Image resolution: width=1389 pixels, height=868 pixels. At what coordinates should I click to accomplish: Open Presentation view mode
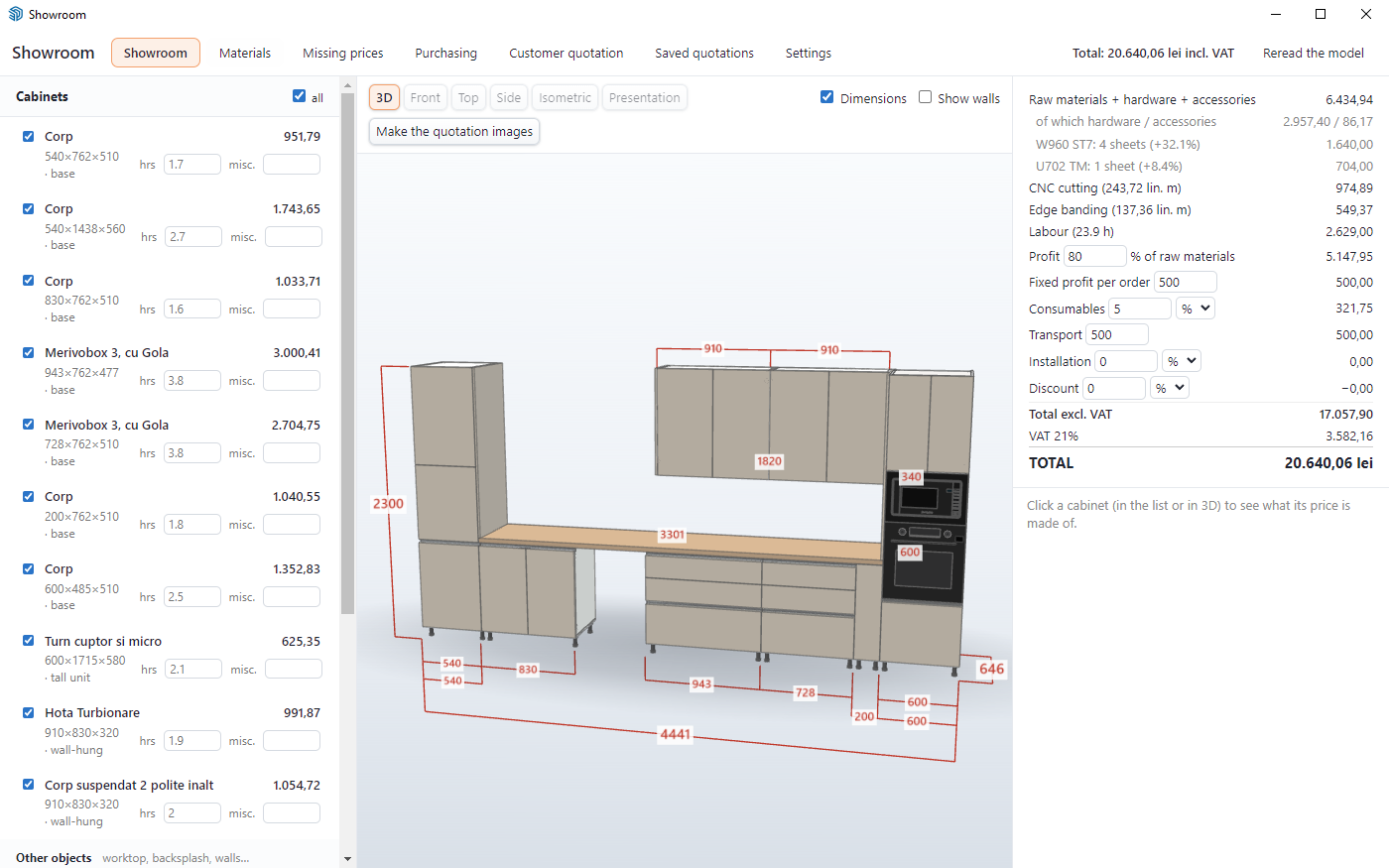pyautogui.click(x=644, y=97)
